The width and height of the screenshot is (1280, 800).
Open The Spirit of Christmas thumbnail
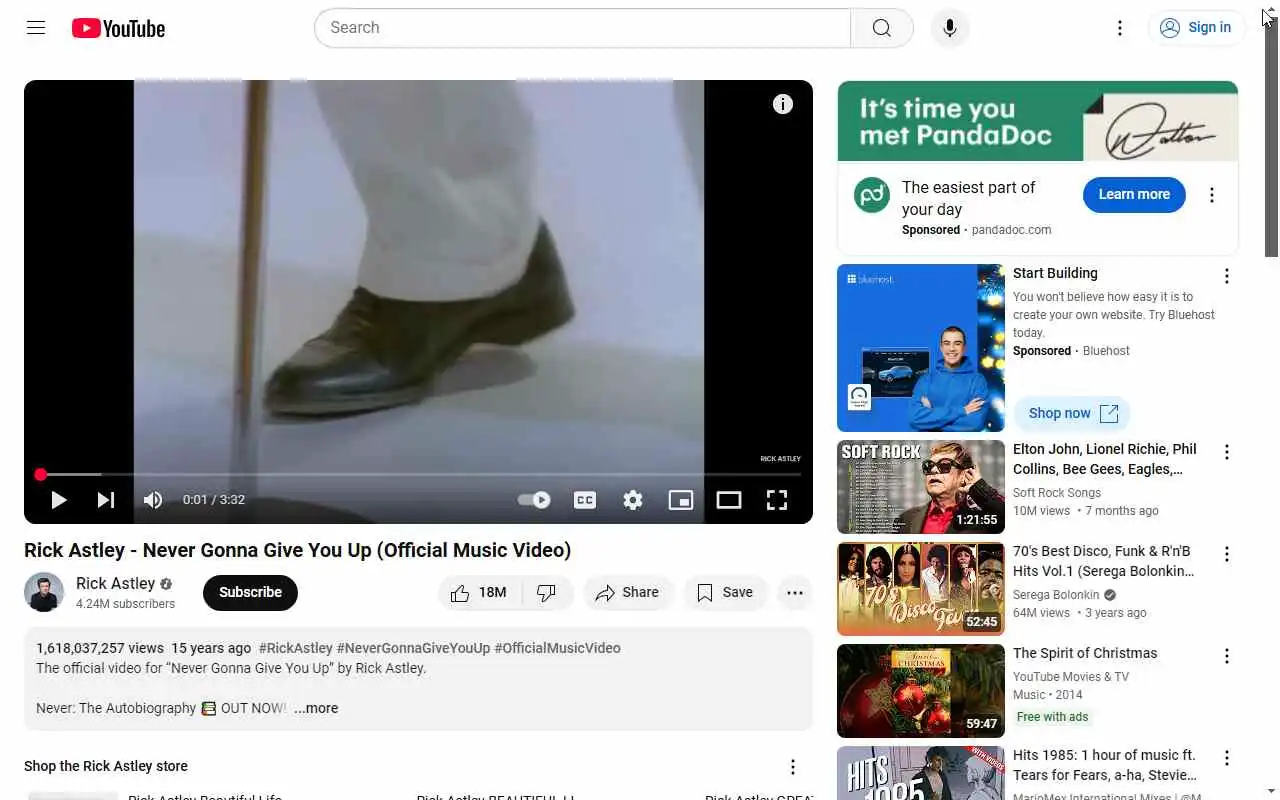point(921,691)
